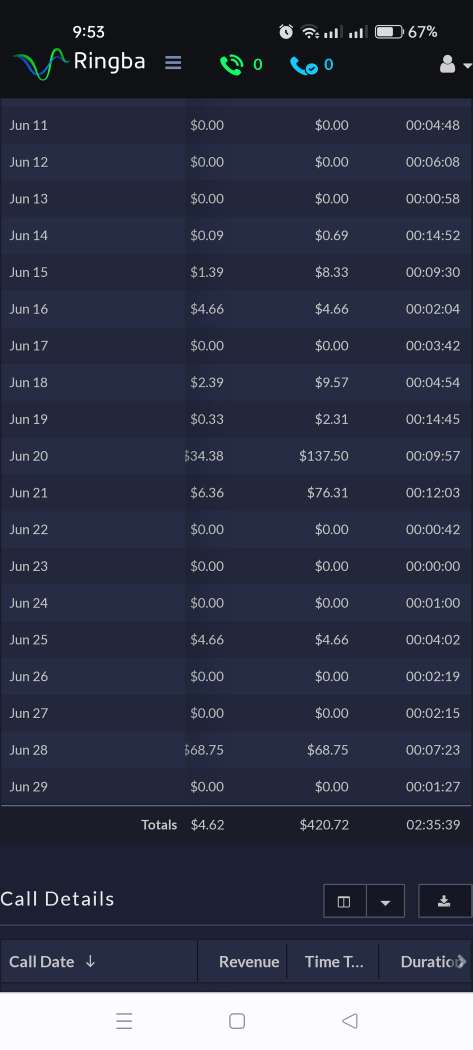Select the Jun 28 summary row

click(236, 750)
